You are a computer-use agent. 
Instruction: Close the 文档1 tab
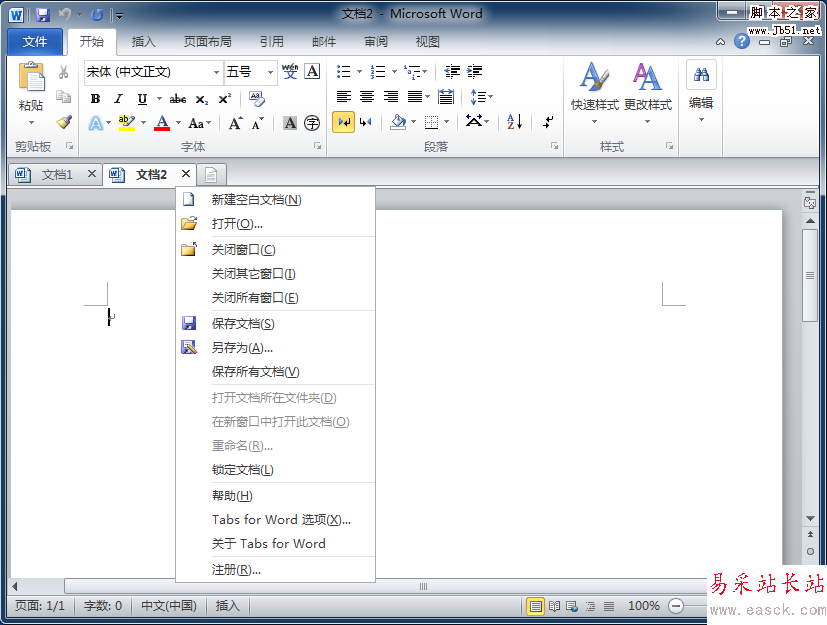(x=92, y=174)
